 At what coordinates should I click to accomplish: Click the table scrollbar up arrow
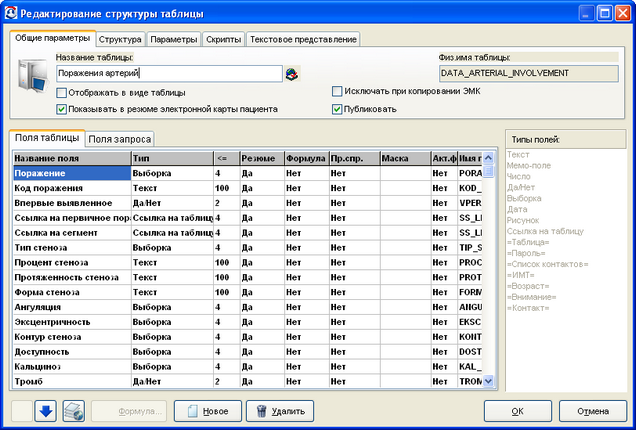pyautogui.click(x=488, y=158)
